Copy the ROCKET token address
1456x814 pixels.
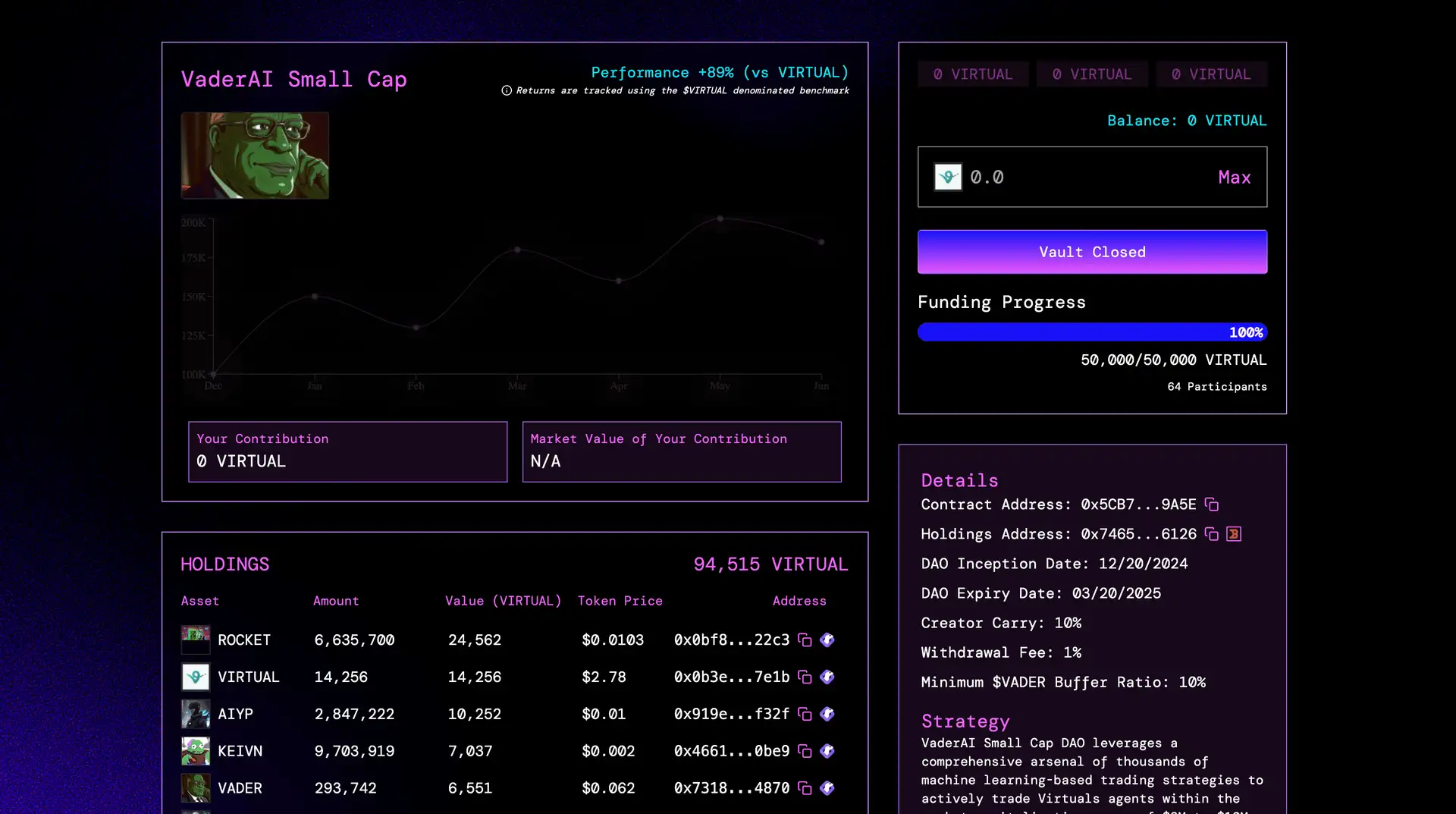tap(805, 640)
